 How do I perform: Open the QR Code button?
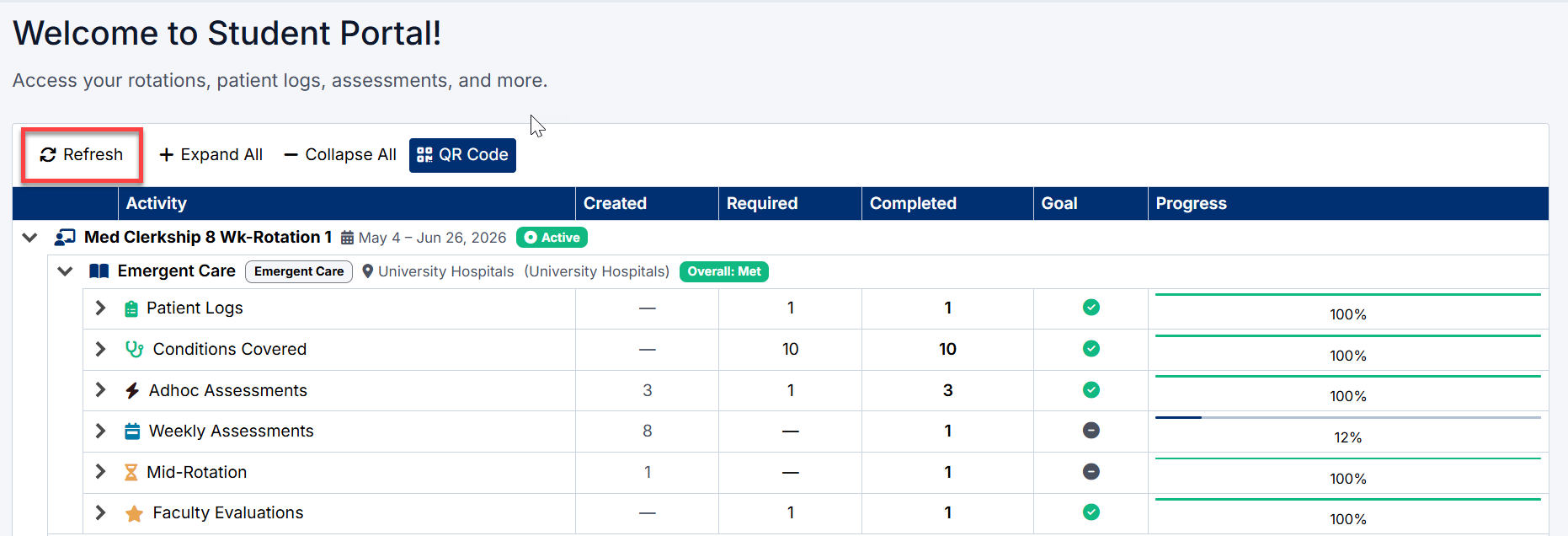pyautogui.click(x=462, y=155)
